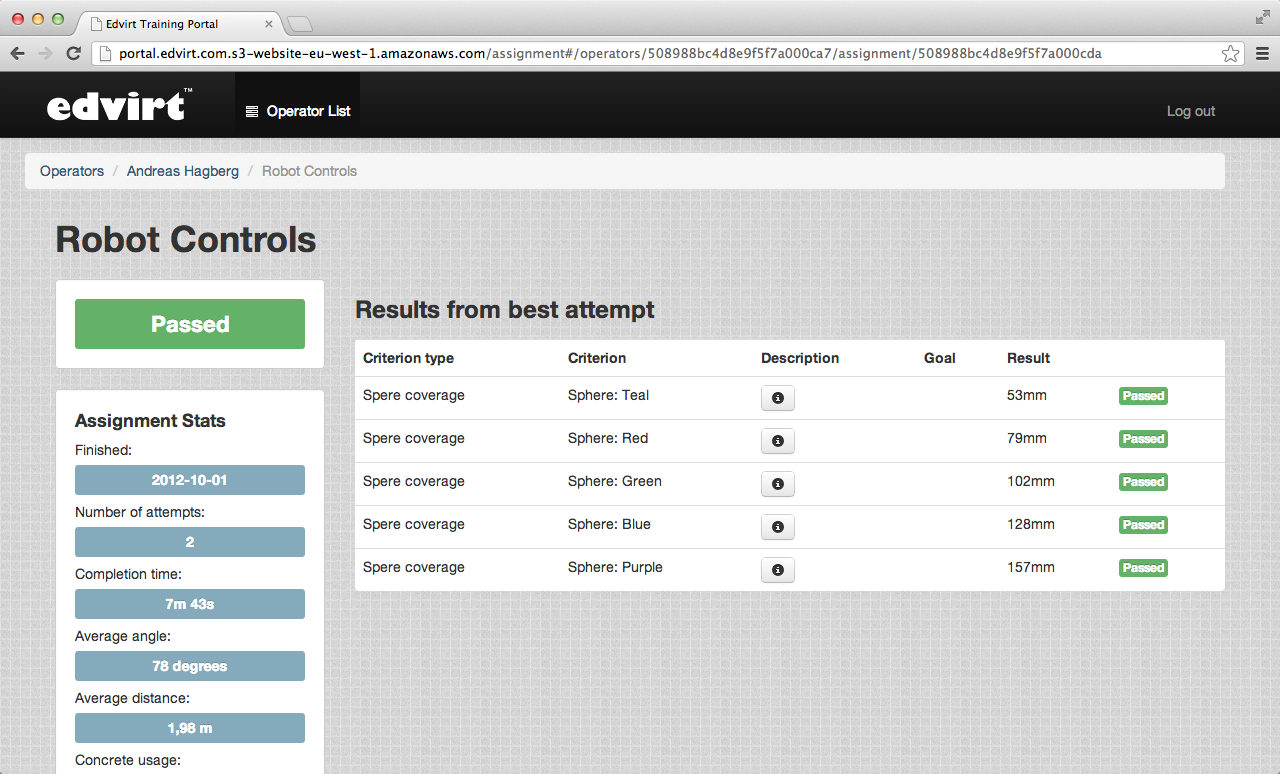Reload the page with refresh icon
1280x774 pixels.
[x=73, y=53]
